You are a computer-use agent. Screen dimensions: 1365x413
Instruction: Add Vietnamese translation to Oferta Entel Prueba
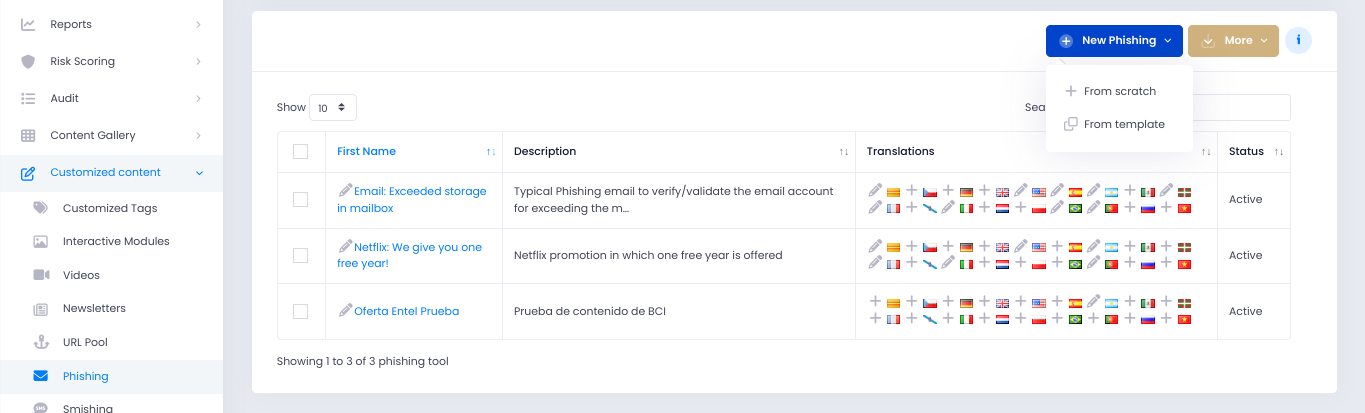1166,318
